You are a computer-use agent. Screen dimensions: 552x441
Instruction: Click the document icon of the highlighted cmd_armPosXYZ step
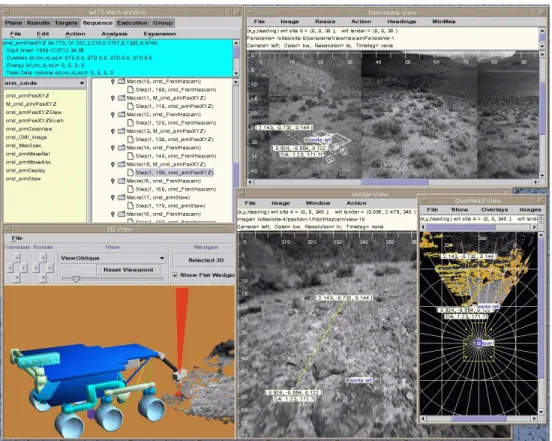[x=131, y=172]
